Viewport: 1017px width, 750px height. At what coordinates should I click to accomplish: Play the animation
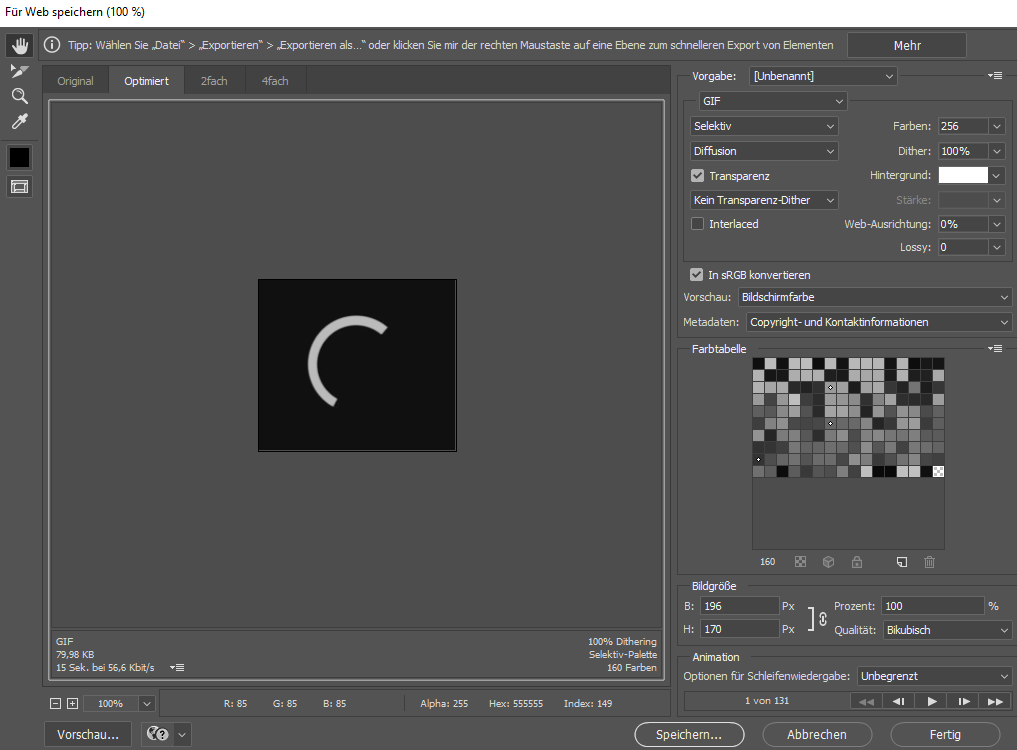pyautogui.click(x=931, y=701)
